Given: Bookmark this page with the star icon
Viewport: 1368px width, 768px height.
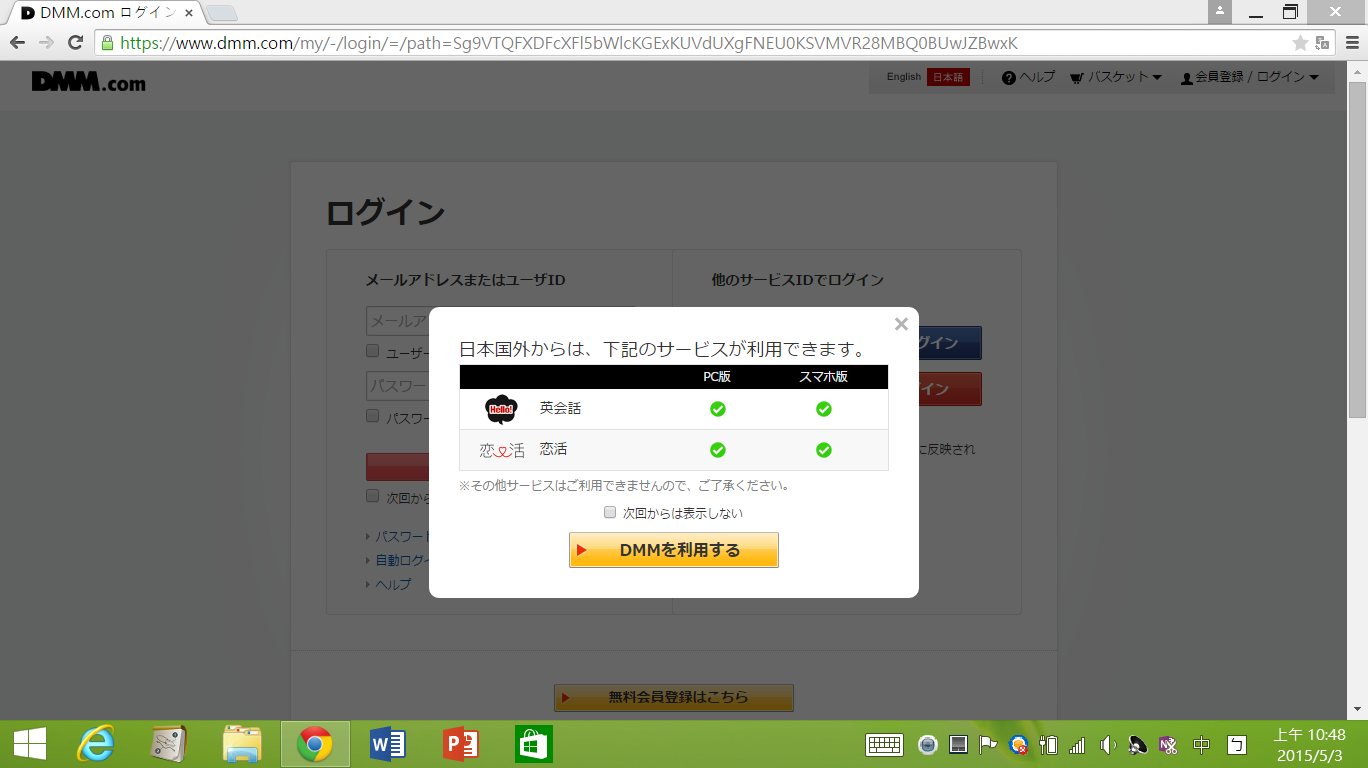Looking at the screenshot, I should tap(1300, 43).
